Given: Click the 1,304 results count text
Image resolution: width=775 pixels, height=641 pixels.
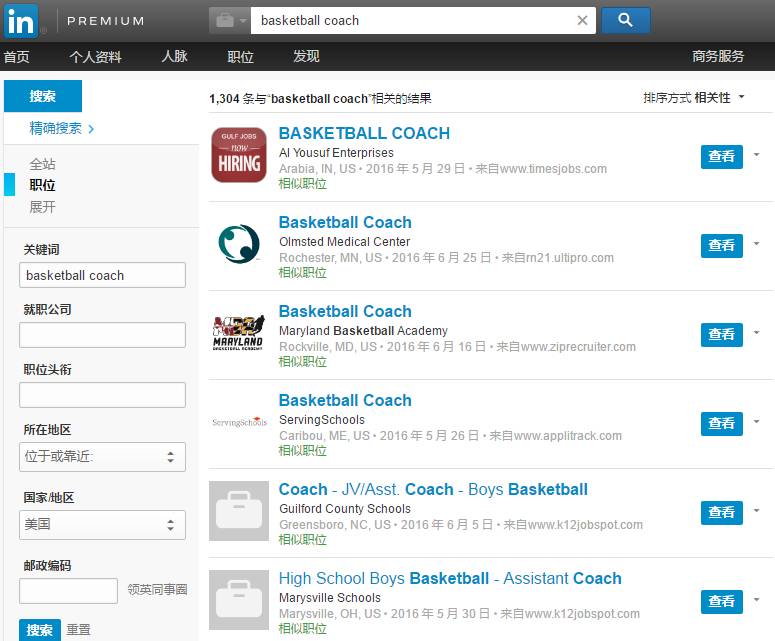Looking at the screenshot, I should tap(320, 98).
